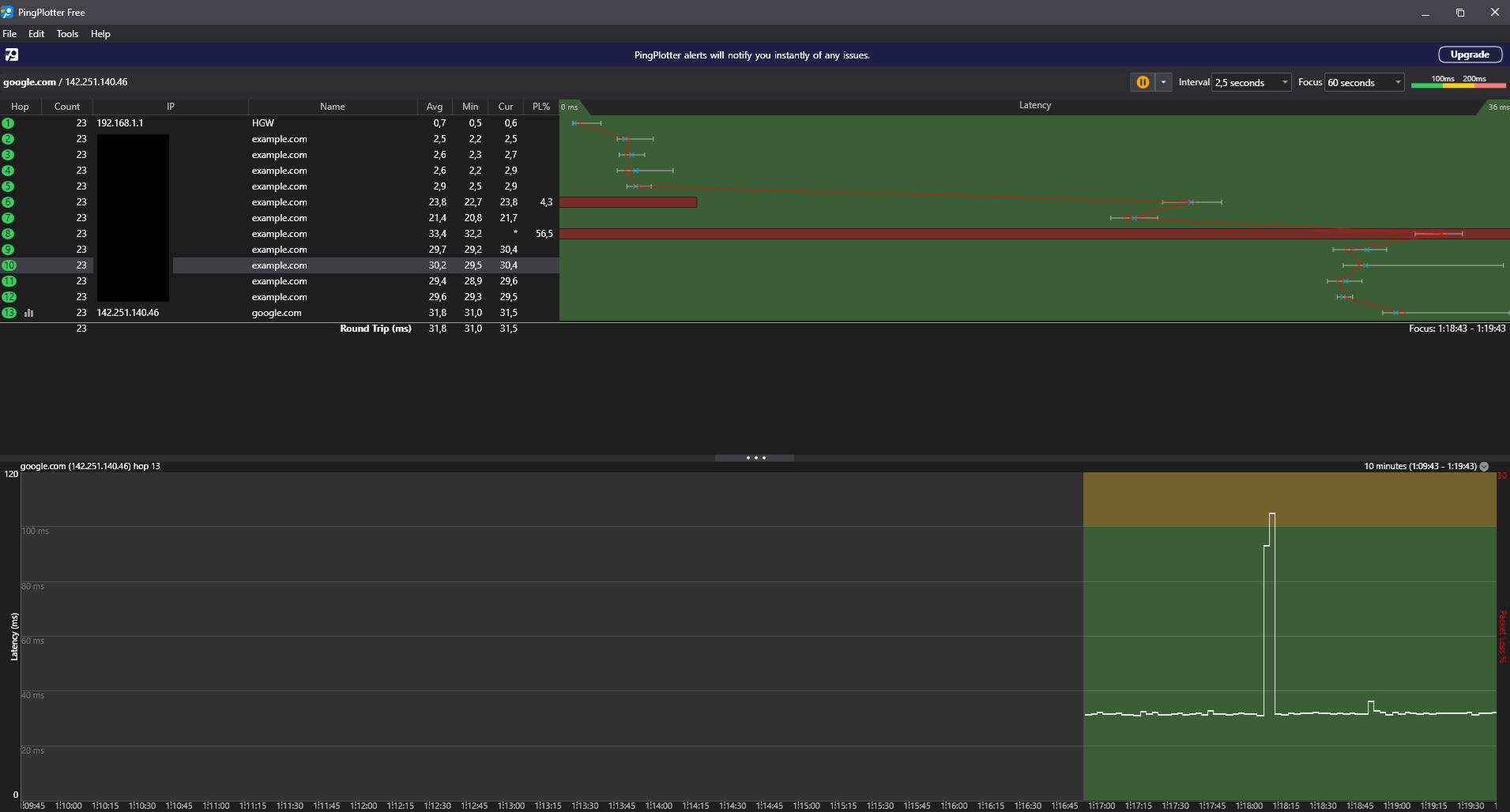Screen dimensions: 1510x812
Task: Click the PingPlotter app icon in title bar
Action: click(8, 12)
